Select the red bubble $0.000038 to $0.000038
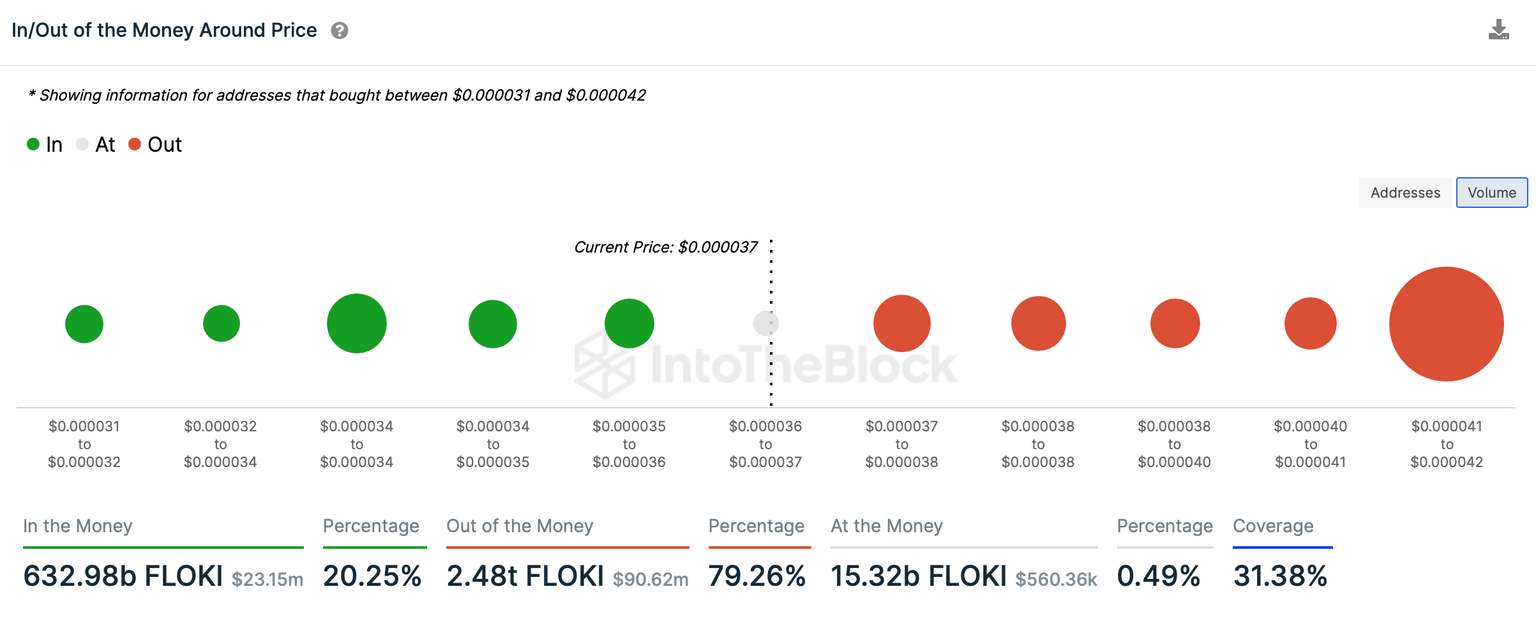The width and height of the screenshot is (1536, 629). click(1038, 324)
